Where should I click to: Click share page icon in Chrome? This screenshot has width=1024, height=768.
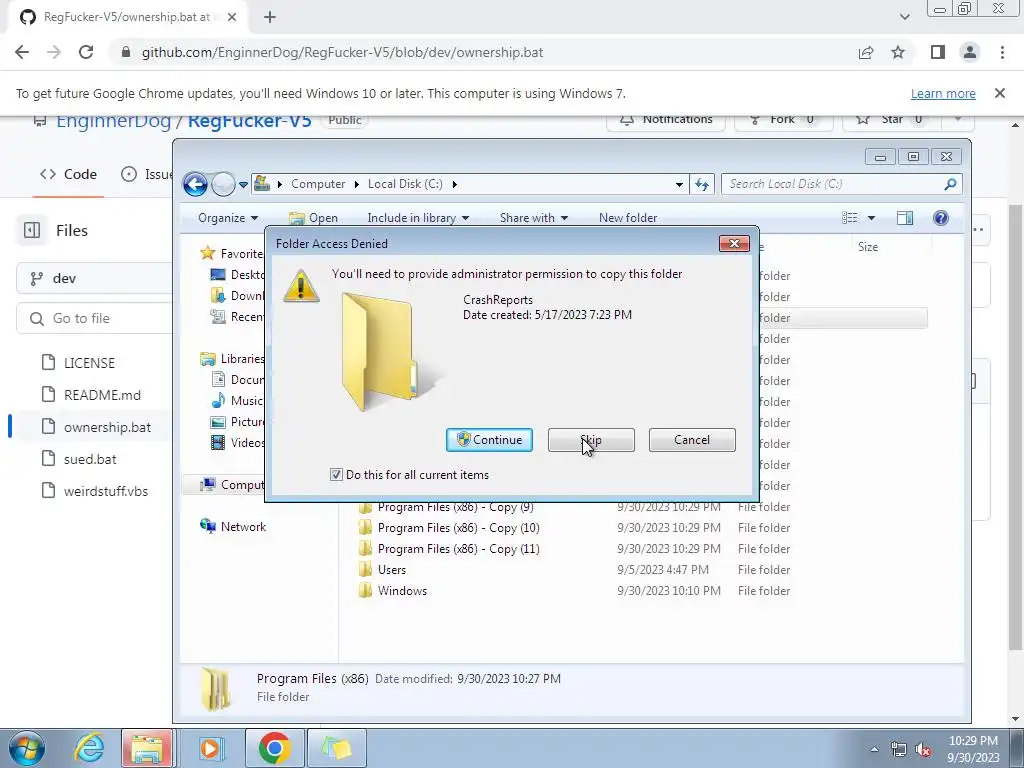click(866, 52)
